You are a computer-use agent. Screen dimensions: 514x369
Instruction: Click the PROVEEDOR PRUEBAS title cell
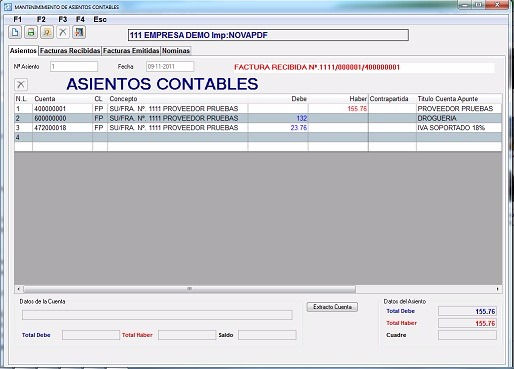pos(459,109)
